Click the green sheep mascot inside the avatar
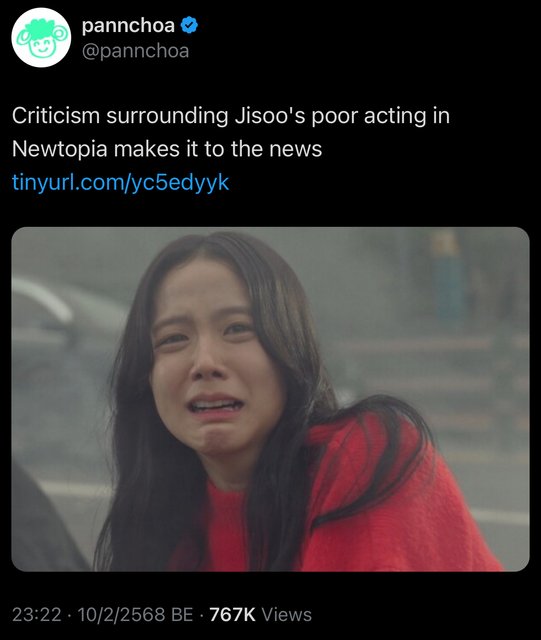This screenshot has width=541, height=640. pyautogui.click(x=41, y=37)
